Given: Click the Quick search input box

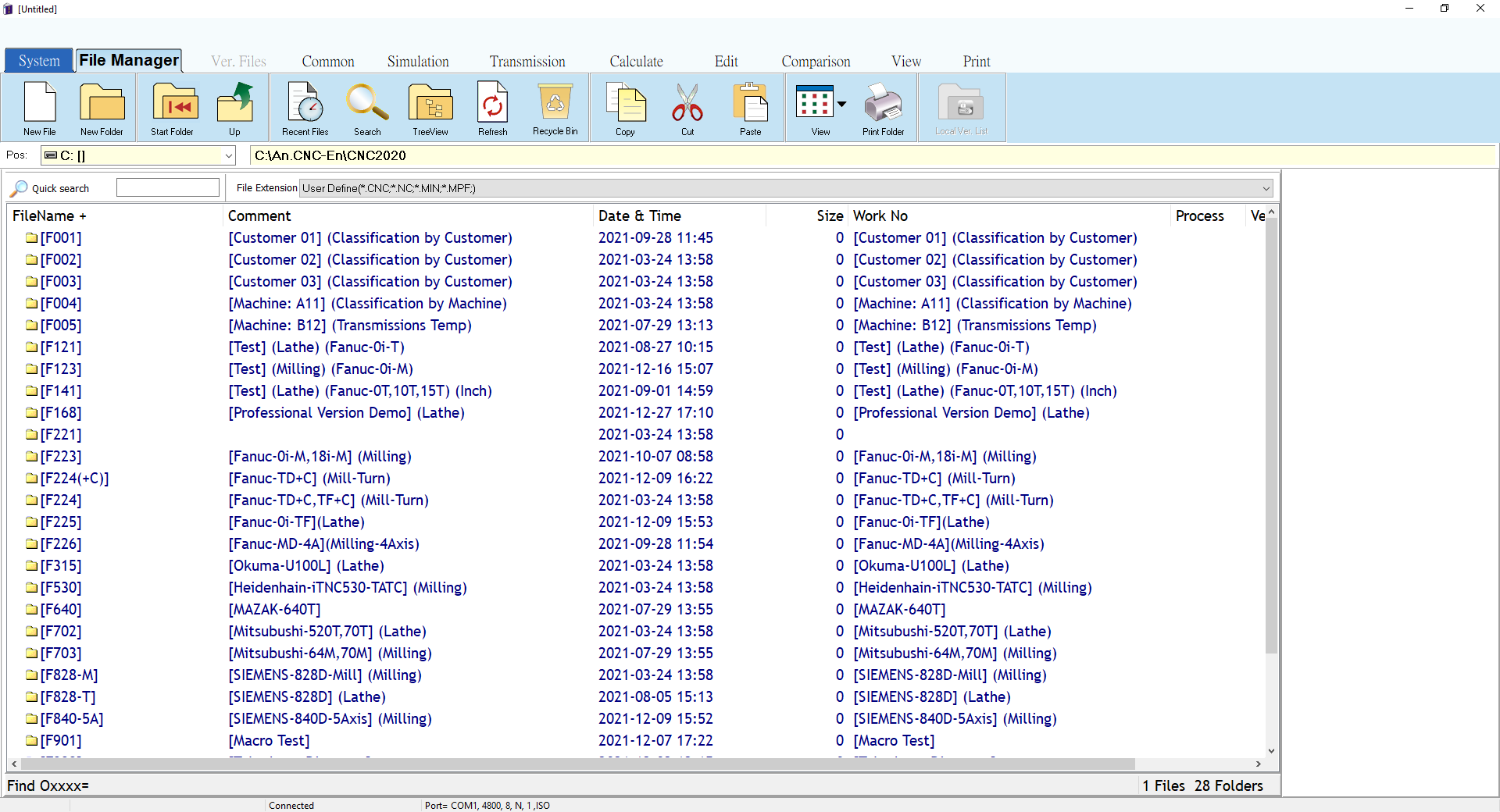Looking at the screenshot, I should [x=168, y=188].
